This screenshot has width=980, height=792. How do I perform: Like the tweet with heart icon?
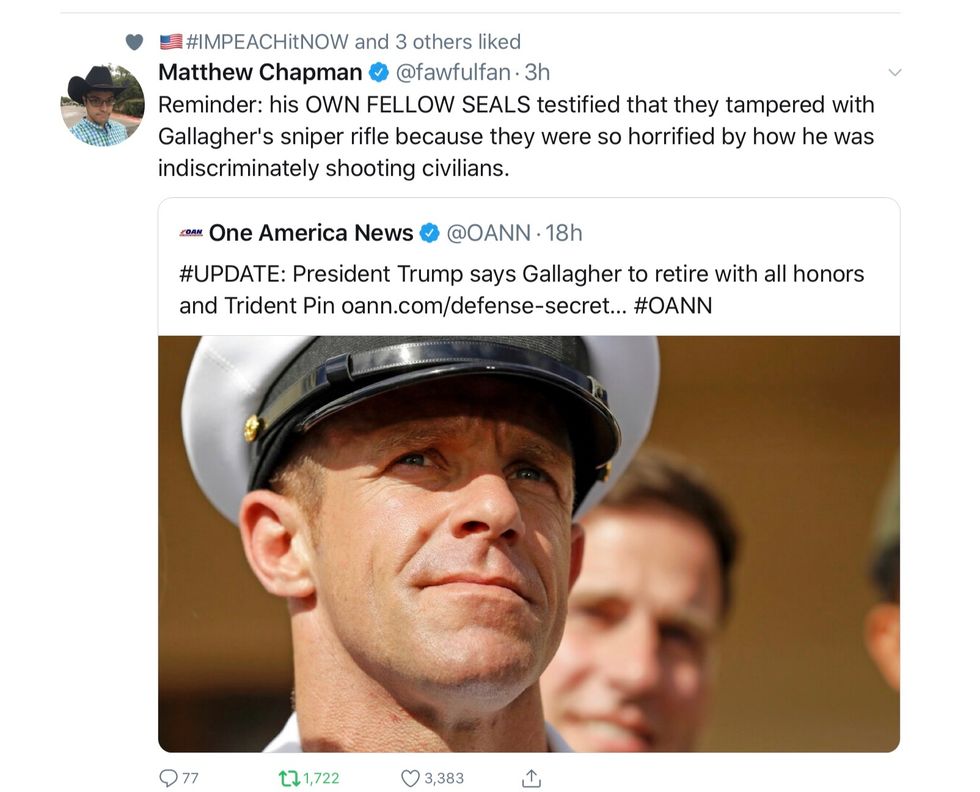[410, 777]
